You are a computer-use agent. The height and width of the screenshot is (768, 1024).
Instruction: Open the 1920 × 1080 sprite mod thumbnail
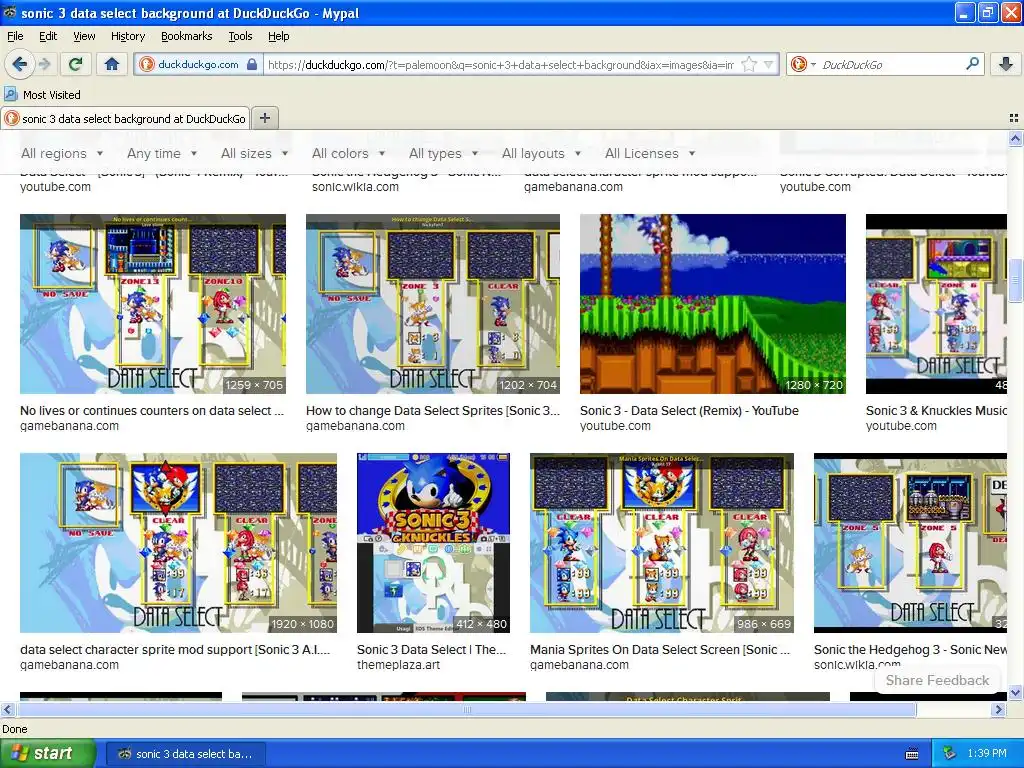click(x=178, y=543)
